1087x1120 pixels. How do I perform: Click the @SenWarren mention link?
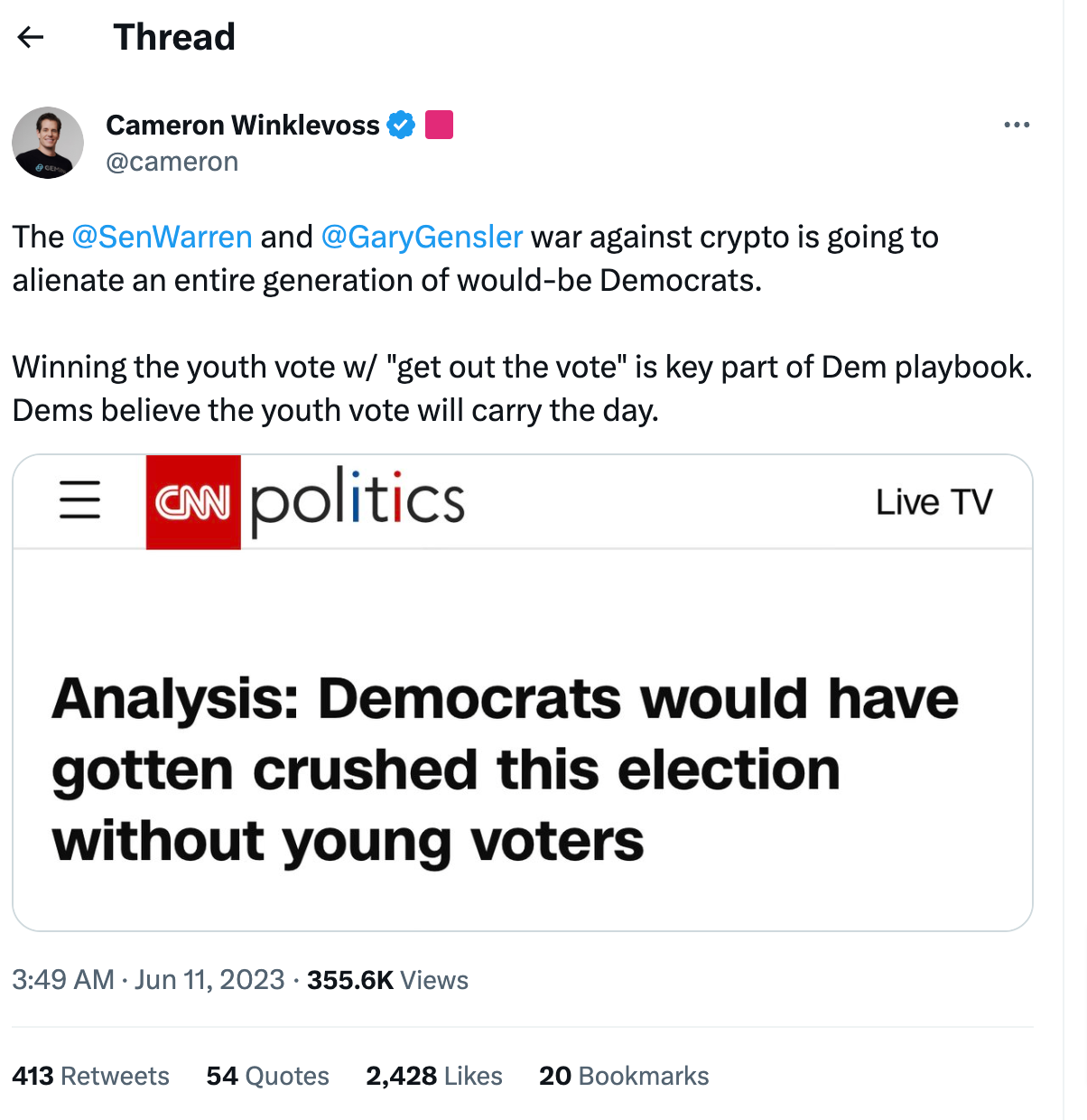point(162,237)
